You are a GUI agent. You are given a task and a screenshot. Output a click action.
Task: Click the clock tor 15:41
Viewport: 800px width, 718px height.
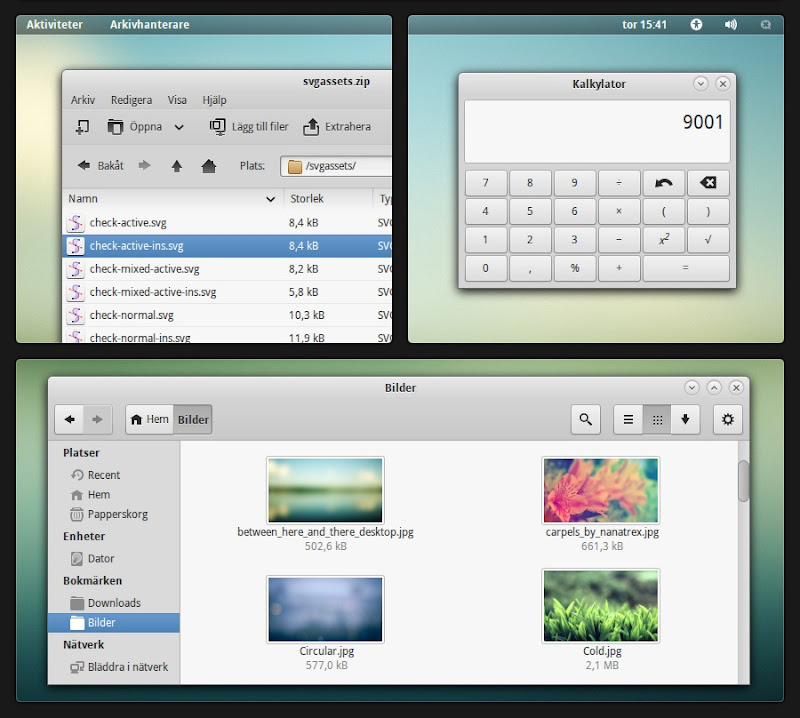coord(644,24)
